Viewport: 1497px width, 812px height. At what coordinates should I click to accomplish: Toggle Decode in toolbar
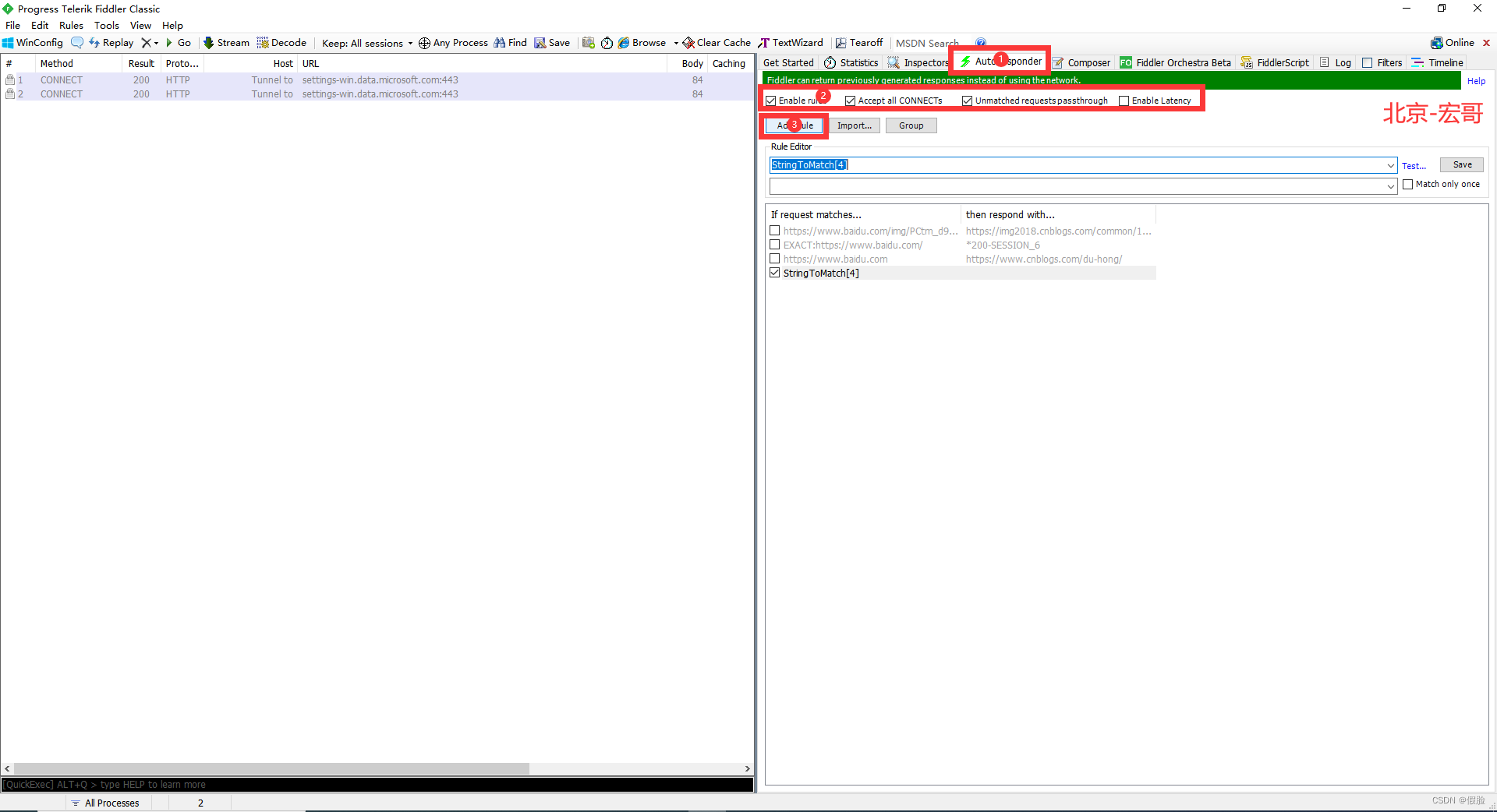[x=281, y=43]
